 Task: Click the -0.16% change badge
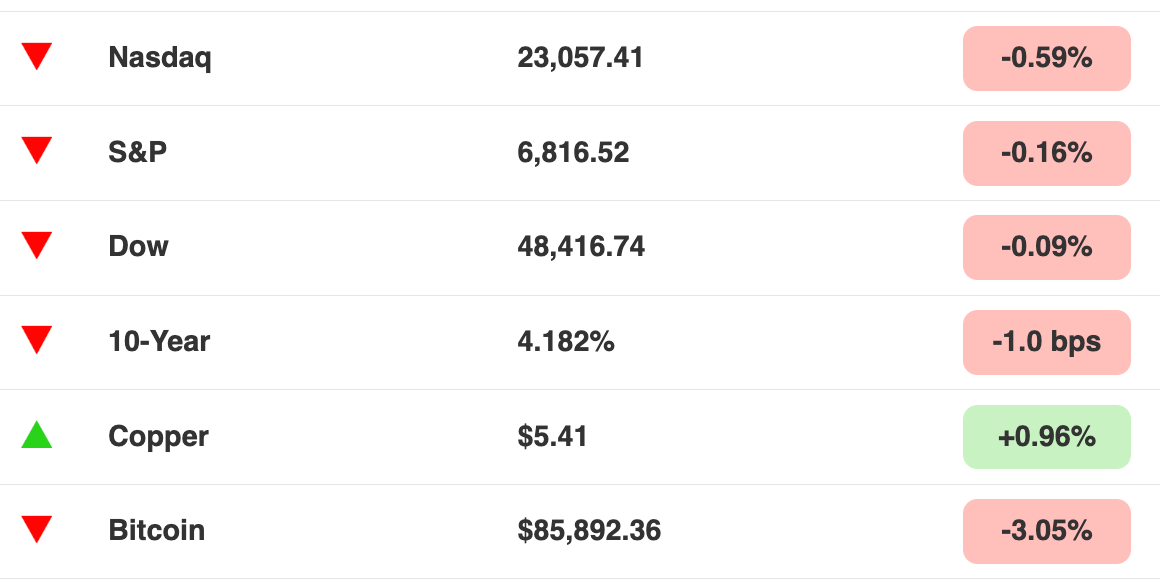pyautogui.click(x=1046, y=153)
